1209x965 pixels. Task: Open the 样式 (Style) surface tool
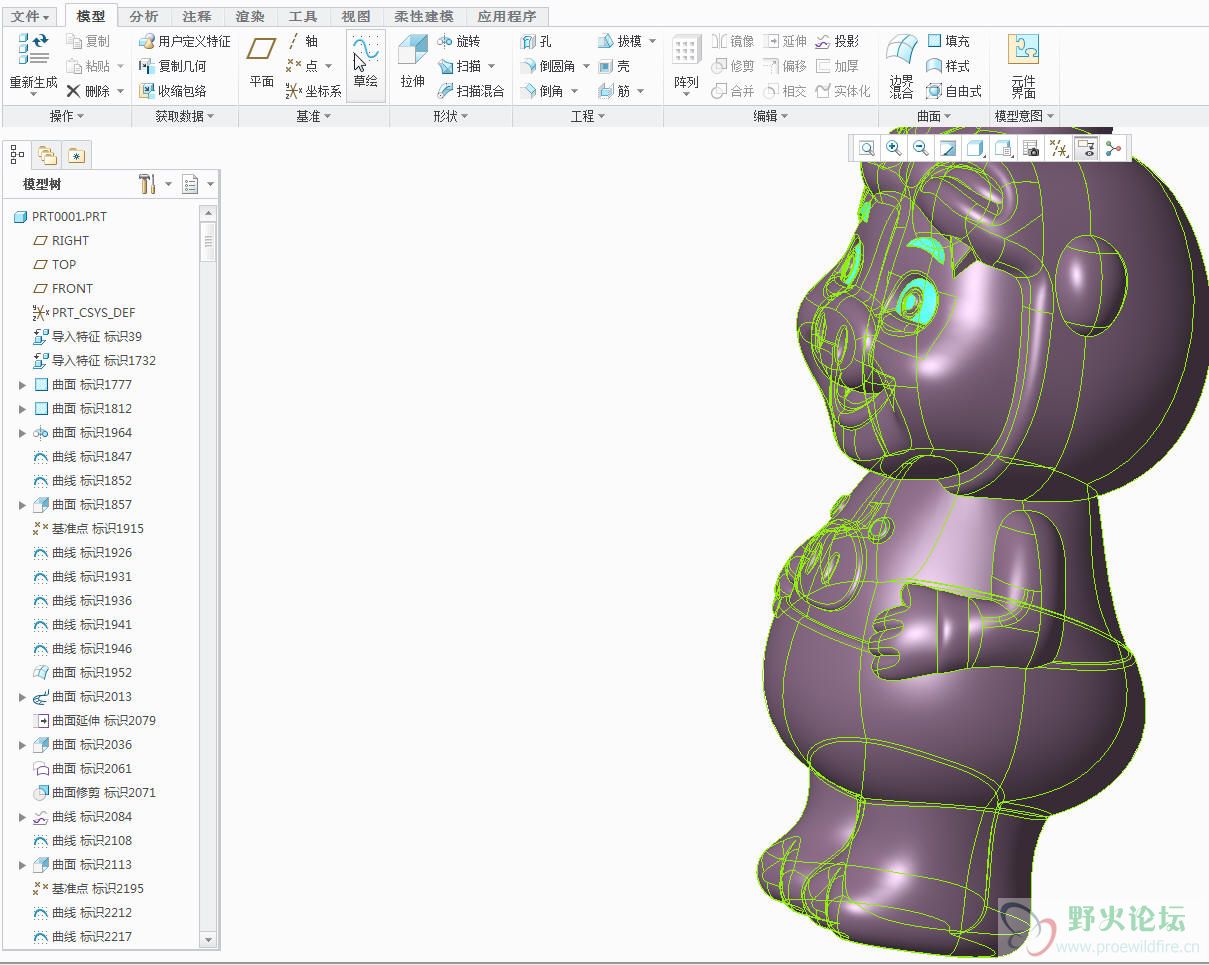[x=947, y=66]
